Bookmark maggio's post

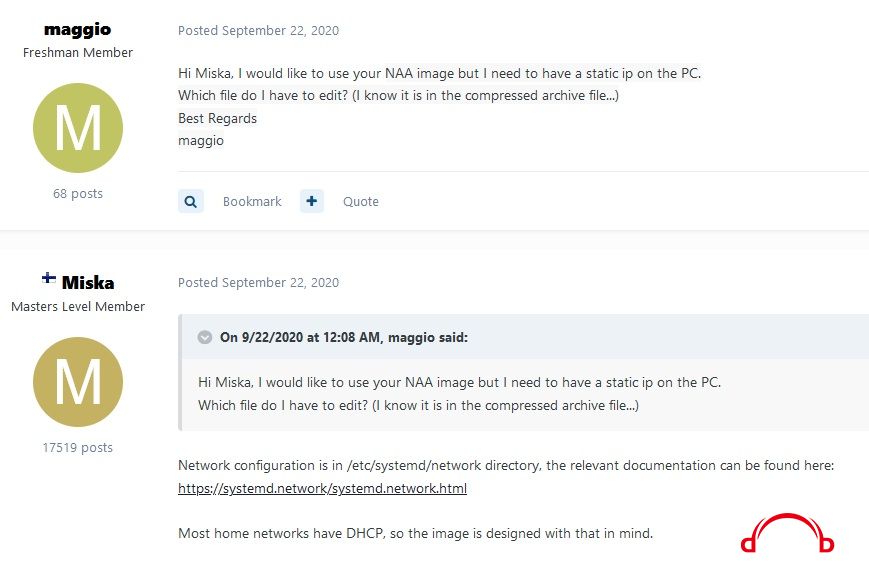pyautogui.click(x=252, y=202)
